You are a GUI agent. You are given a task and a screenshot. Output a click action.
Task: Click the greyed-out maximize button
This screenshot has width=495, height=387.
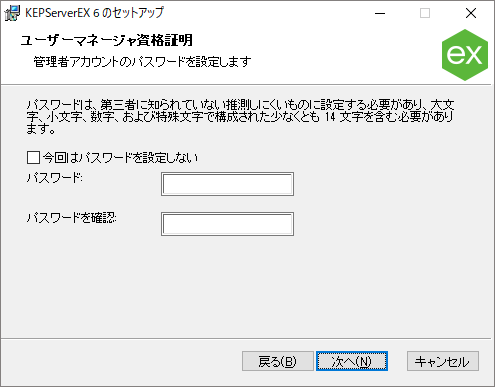(x=425, y=13)
